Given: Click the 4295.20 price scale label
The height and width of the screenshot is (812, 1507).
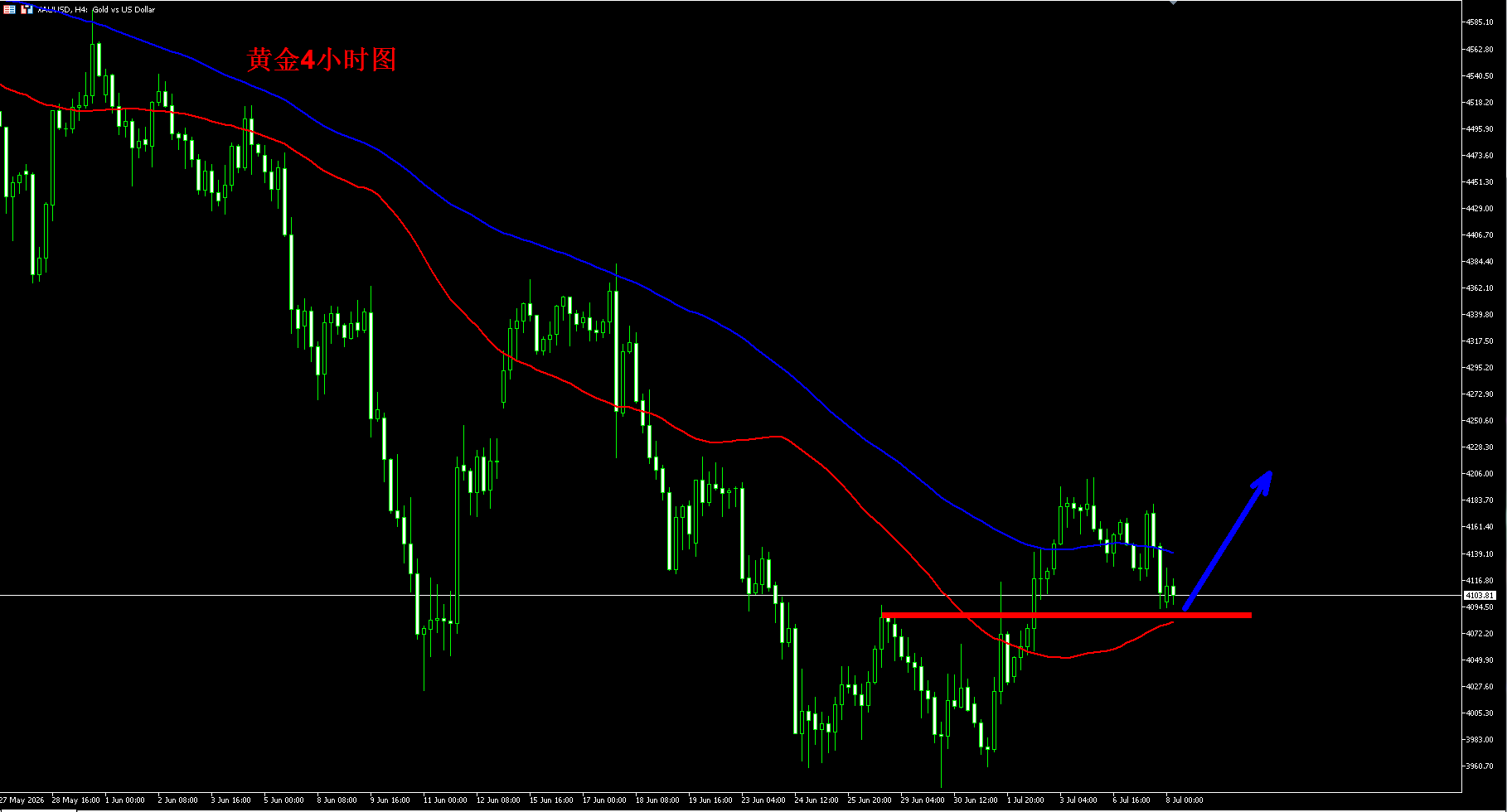Looking at the screenshot, I should 1480,367.
